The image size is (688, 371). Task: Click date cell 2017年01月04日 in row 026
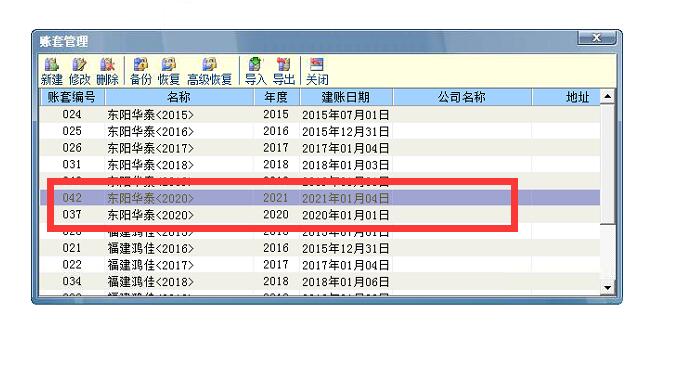click(x=346, y=148)
